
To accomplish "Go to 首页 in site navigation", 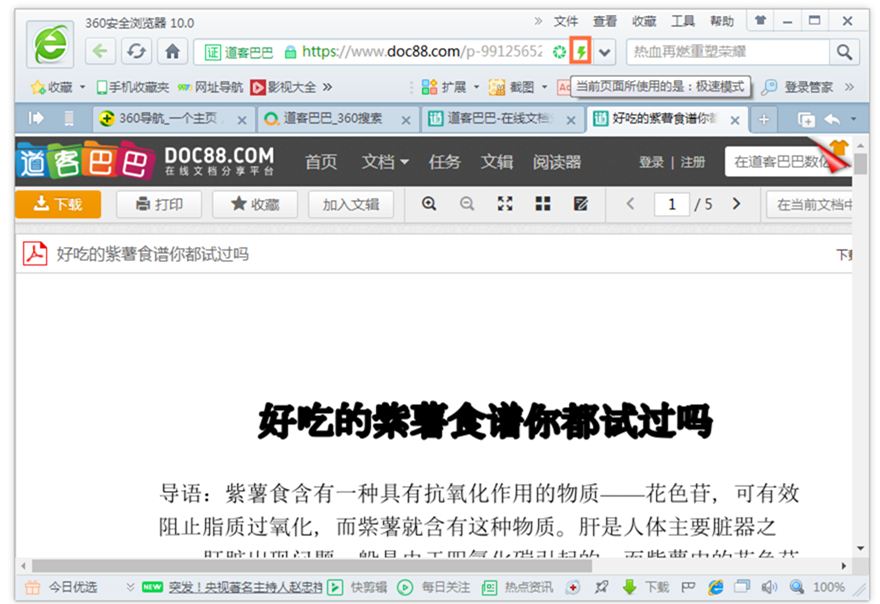I will click(321, 162).
